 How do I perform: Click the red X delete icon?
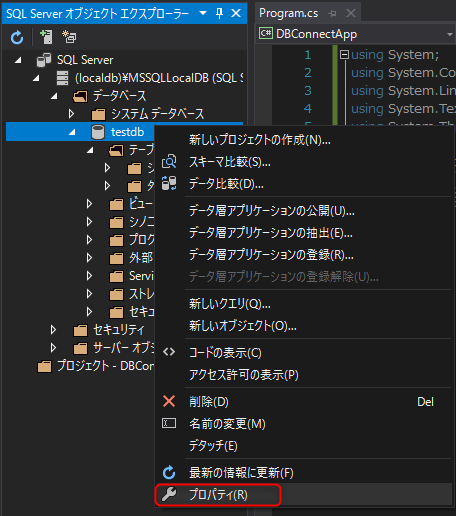(x=169, y=401)
